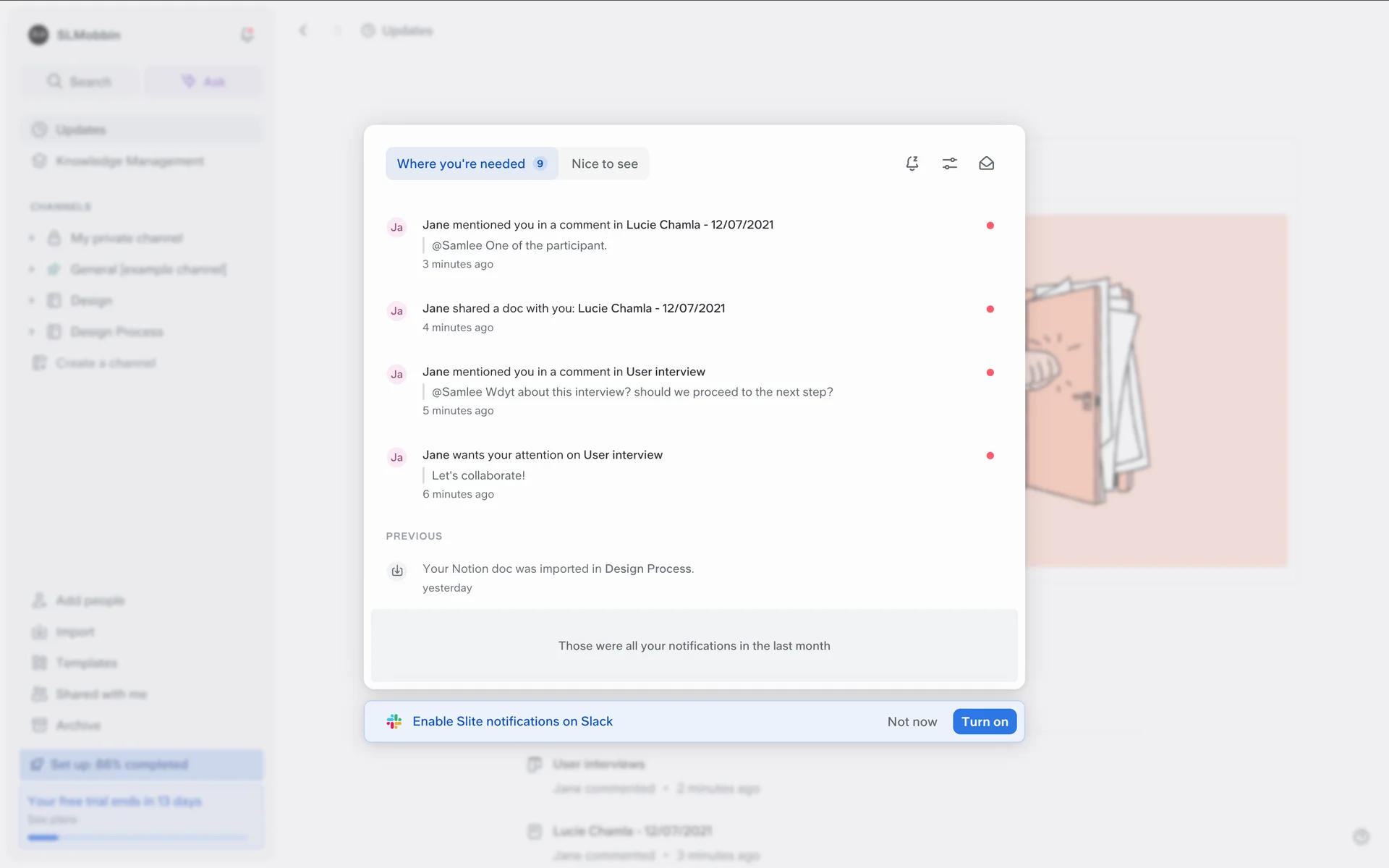The width and height of the screenshot is (1389, 868).
Task: Click the Notion import icon in Previous
Action: click(397, 571)
